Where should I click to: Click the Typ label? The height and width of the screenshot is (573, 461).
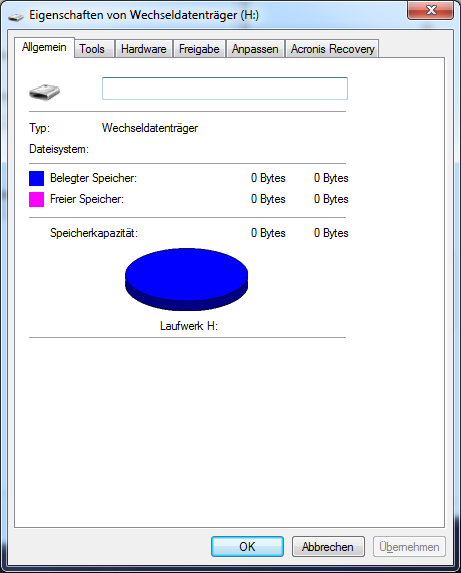click(x=39, y=128)
